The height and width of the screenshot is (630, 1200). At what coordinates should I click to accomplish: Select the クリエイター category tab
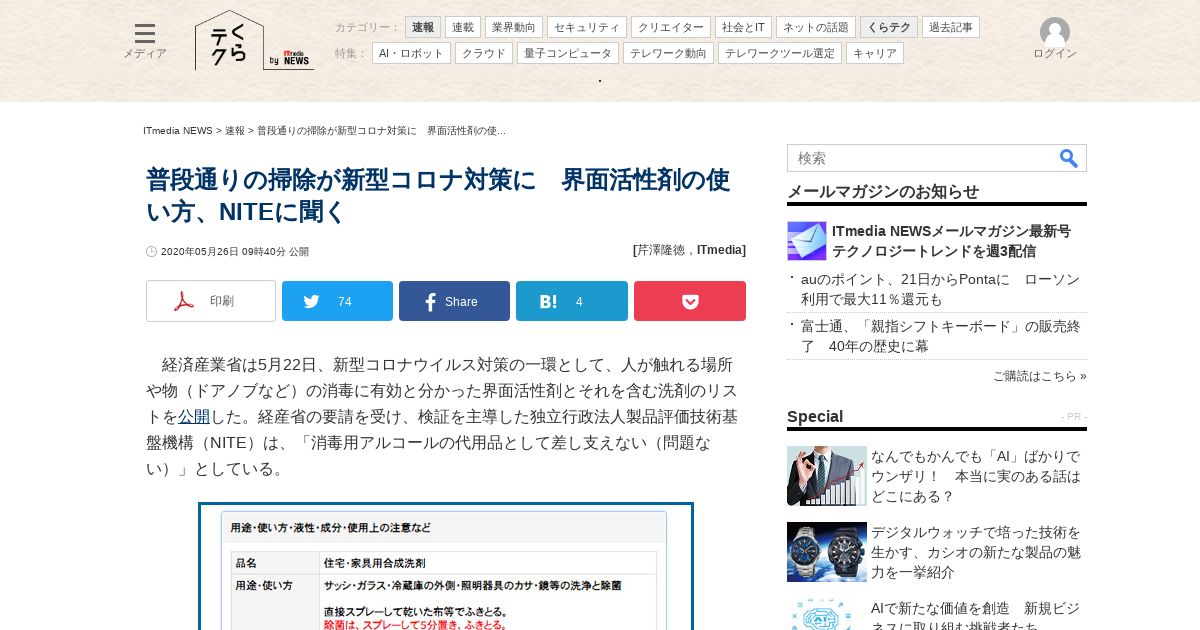(671, 27)
